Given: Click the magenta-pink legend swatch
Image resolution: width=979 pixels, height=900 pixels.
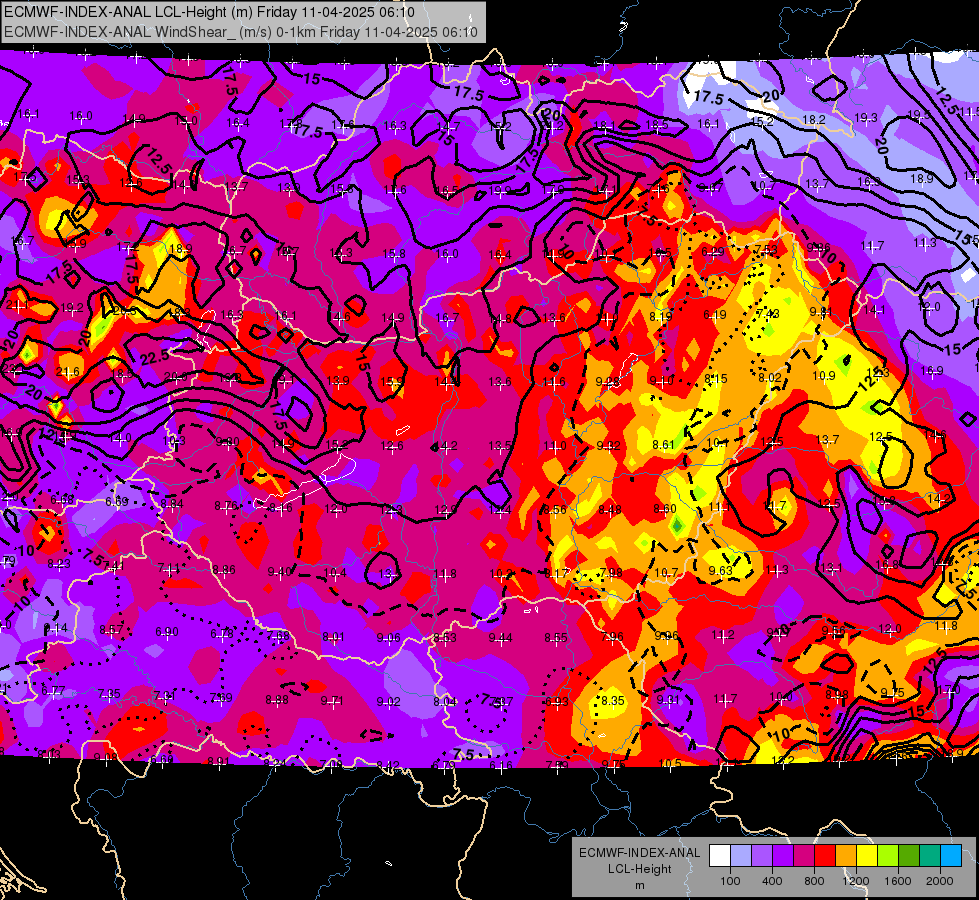Looking at the screenshot, I should [x=804, y=856].
